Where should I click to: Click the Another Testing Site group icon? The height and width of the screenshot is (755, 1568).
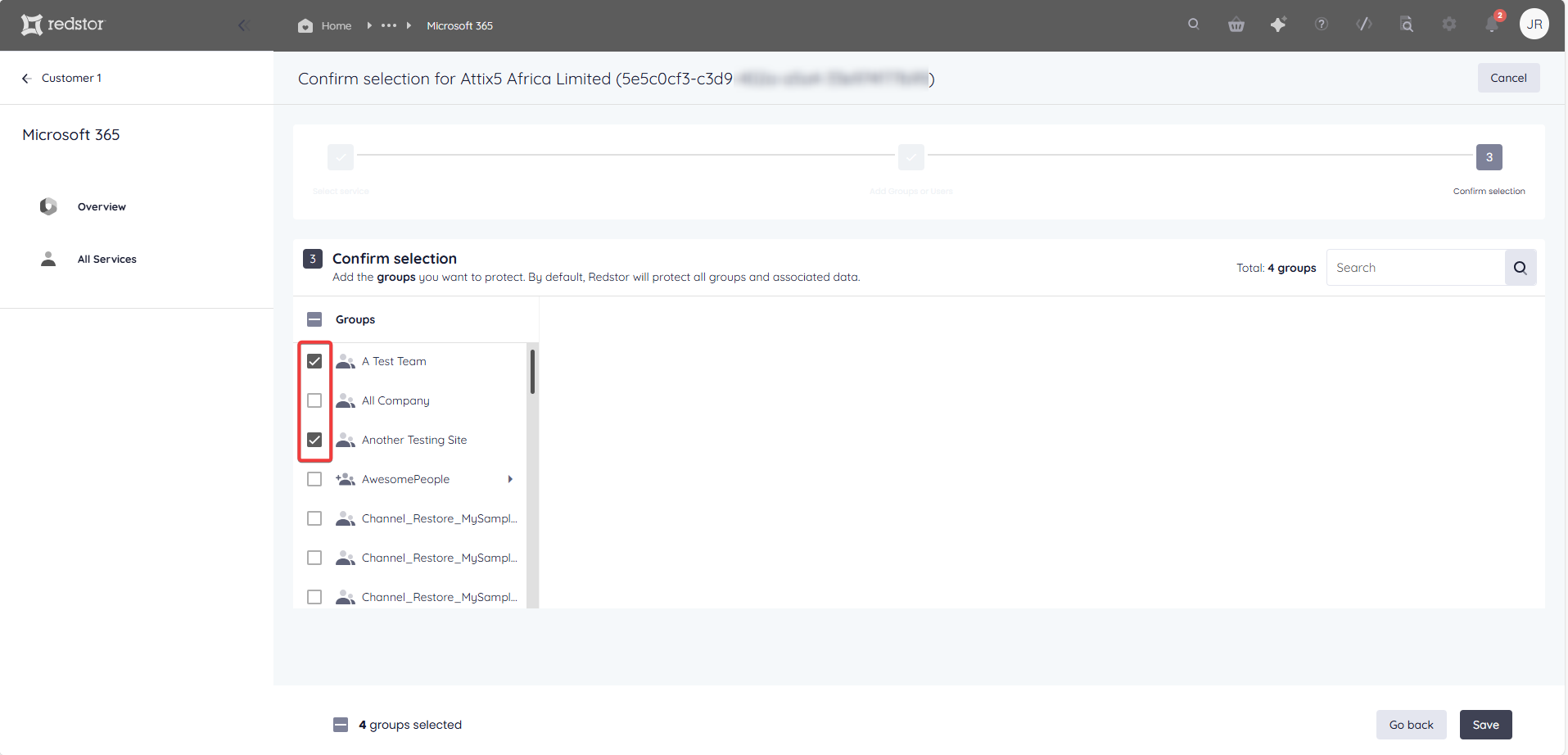[x=346, y=440]
